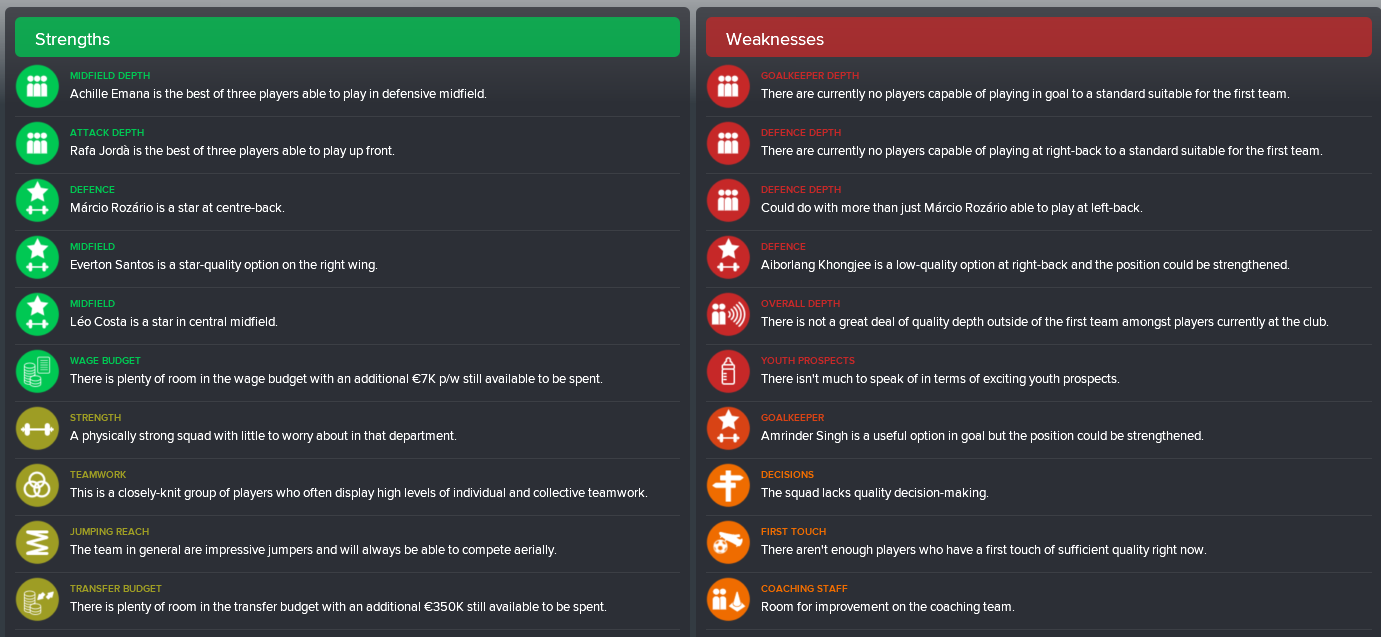Image resolution: width=1381 pixels, height=637 pixels.
Task: Click the Coaching Staff cone icon
Action: tap(729, 599)
